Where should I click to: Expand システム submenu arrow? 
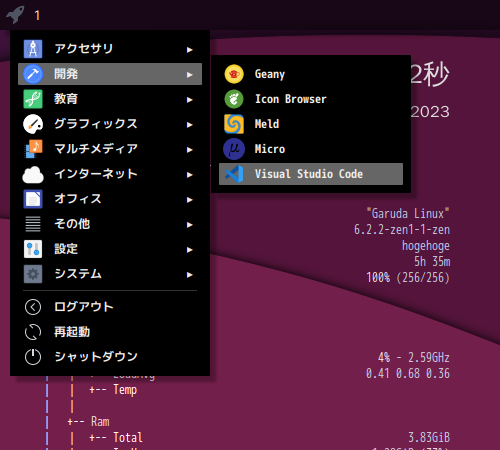(x=190, y=275)
